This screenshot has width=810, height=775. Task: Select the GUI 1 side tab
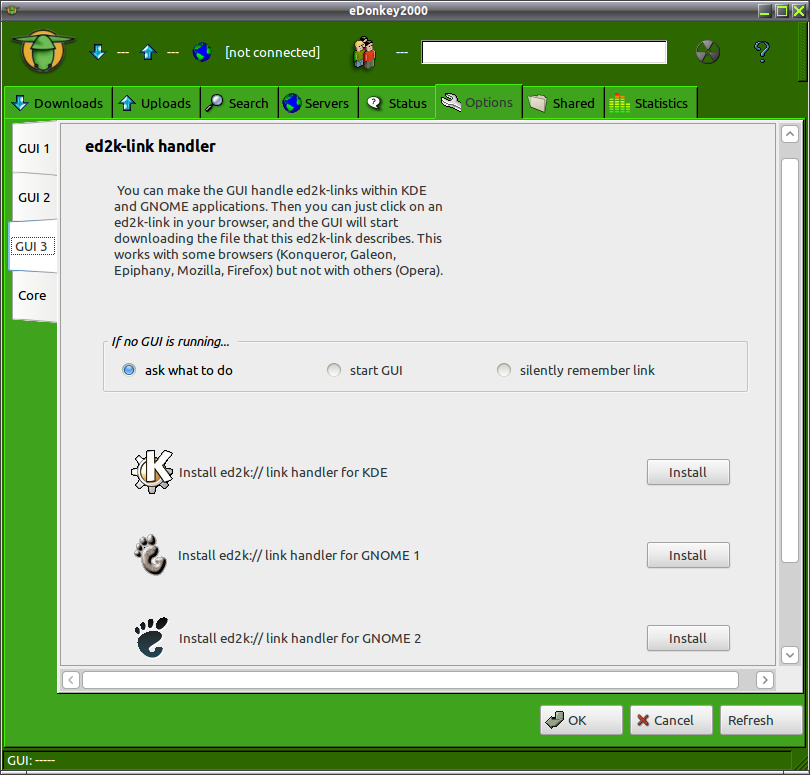coord(34,148)
